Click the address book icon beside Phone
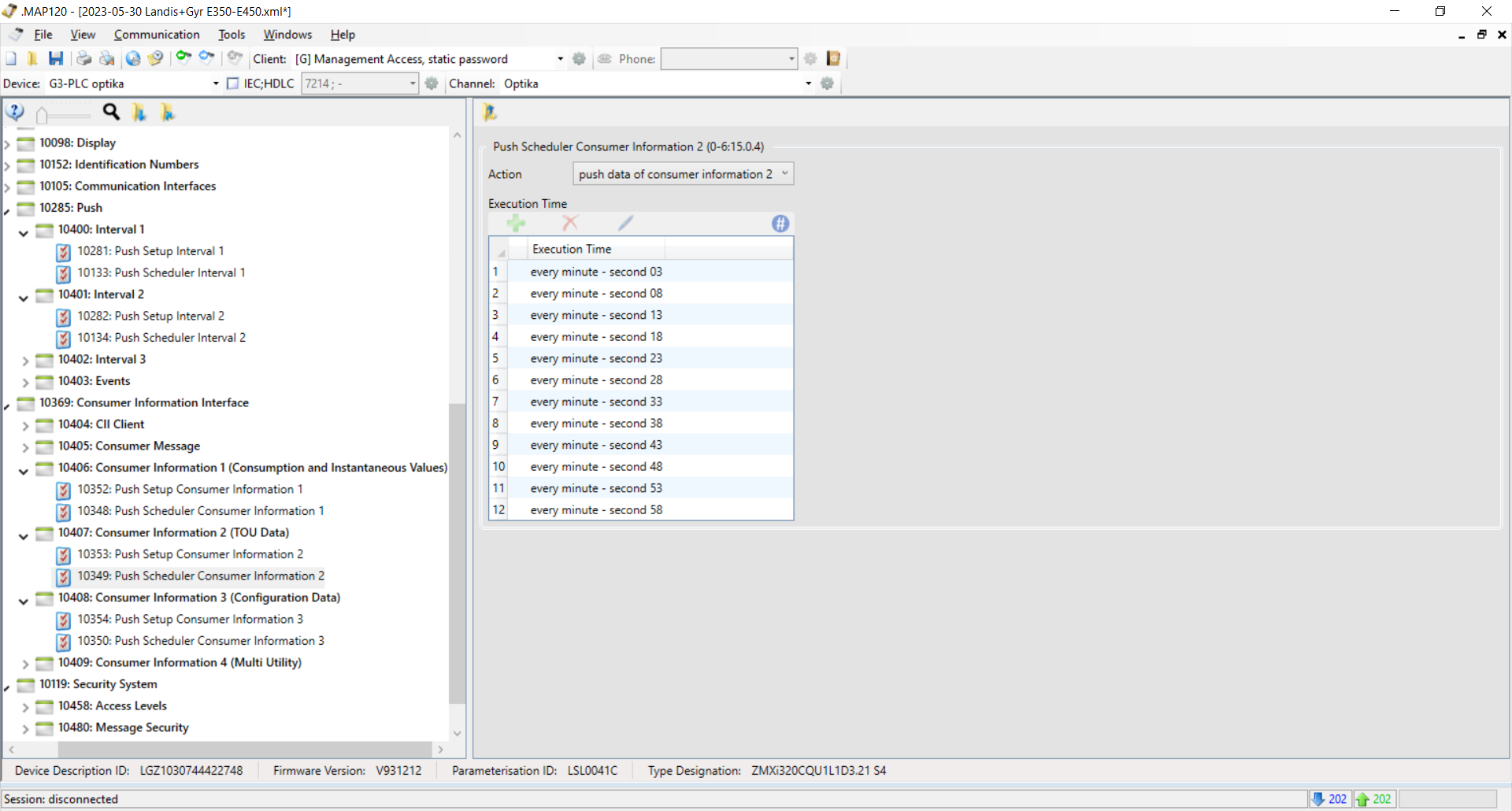This screenshot has width=1512, height=811. click(x=833, y=58)
